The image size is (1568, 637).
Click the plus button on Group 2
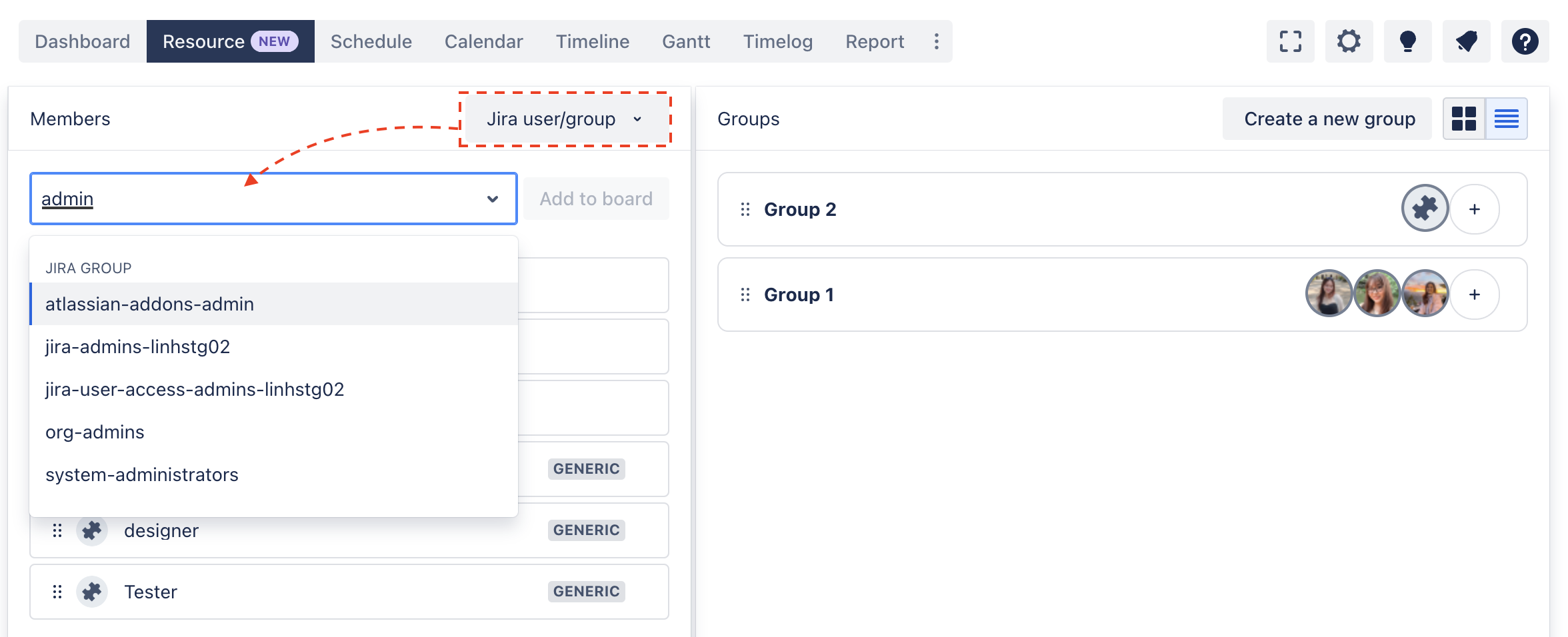tap(1475, 209)
